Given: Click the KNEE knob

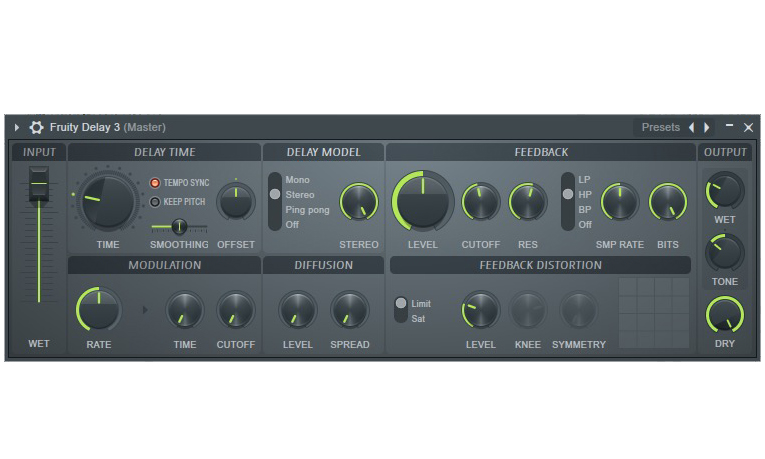Looking at the screenshot, I should tap(527, 310).
